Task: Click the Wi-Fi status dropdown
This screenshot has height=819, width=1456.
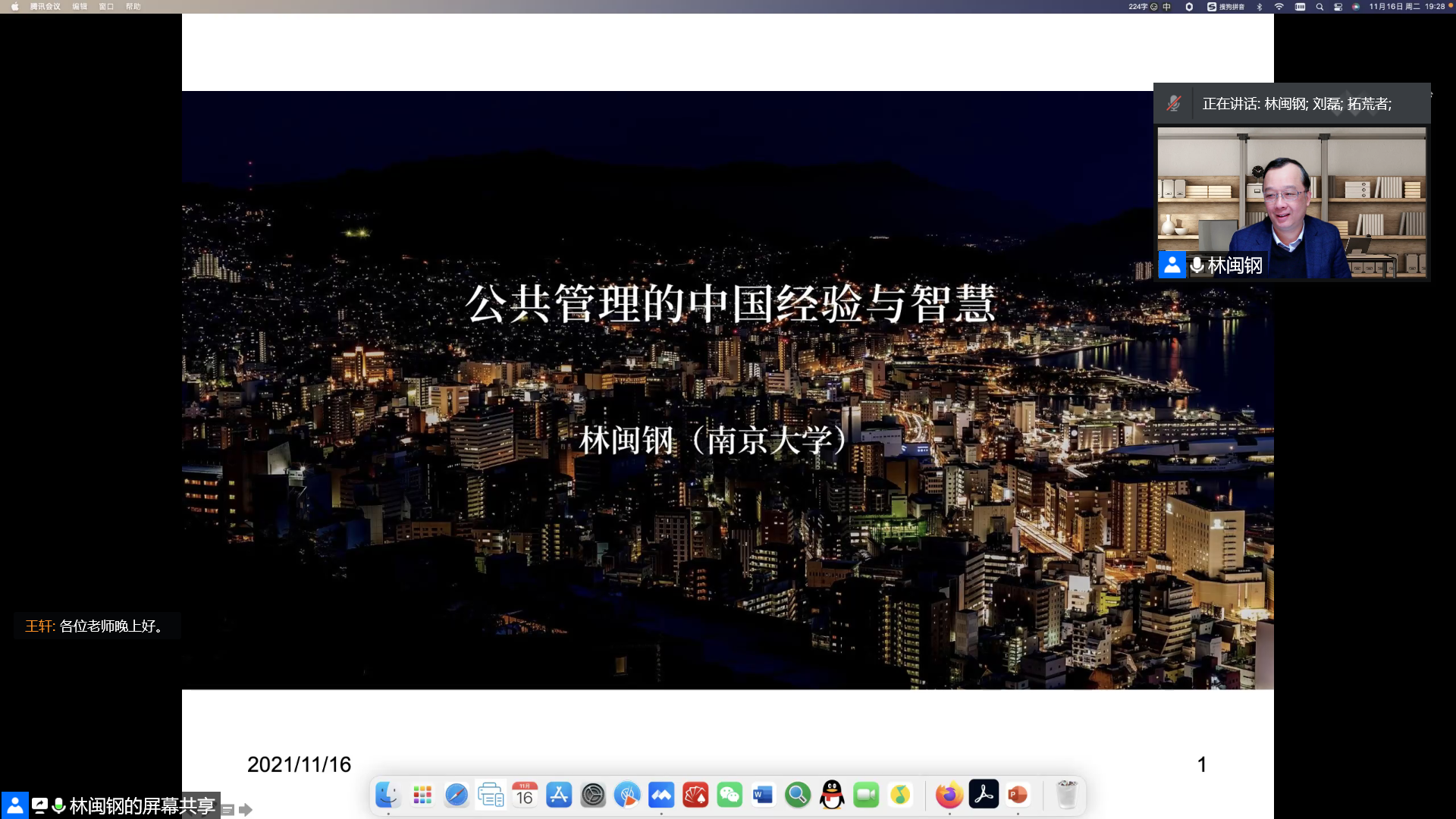Action: (1279, 7)
